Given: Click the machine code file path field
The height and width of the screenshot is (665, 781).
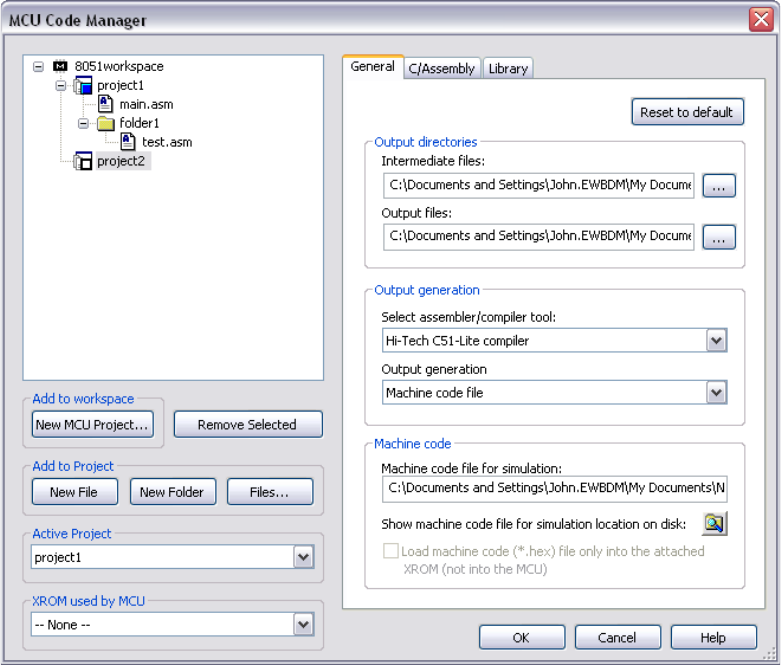Looking at the screenshot, I should tap(554, 489).
